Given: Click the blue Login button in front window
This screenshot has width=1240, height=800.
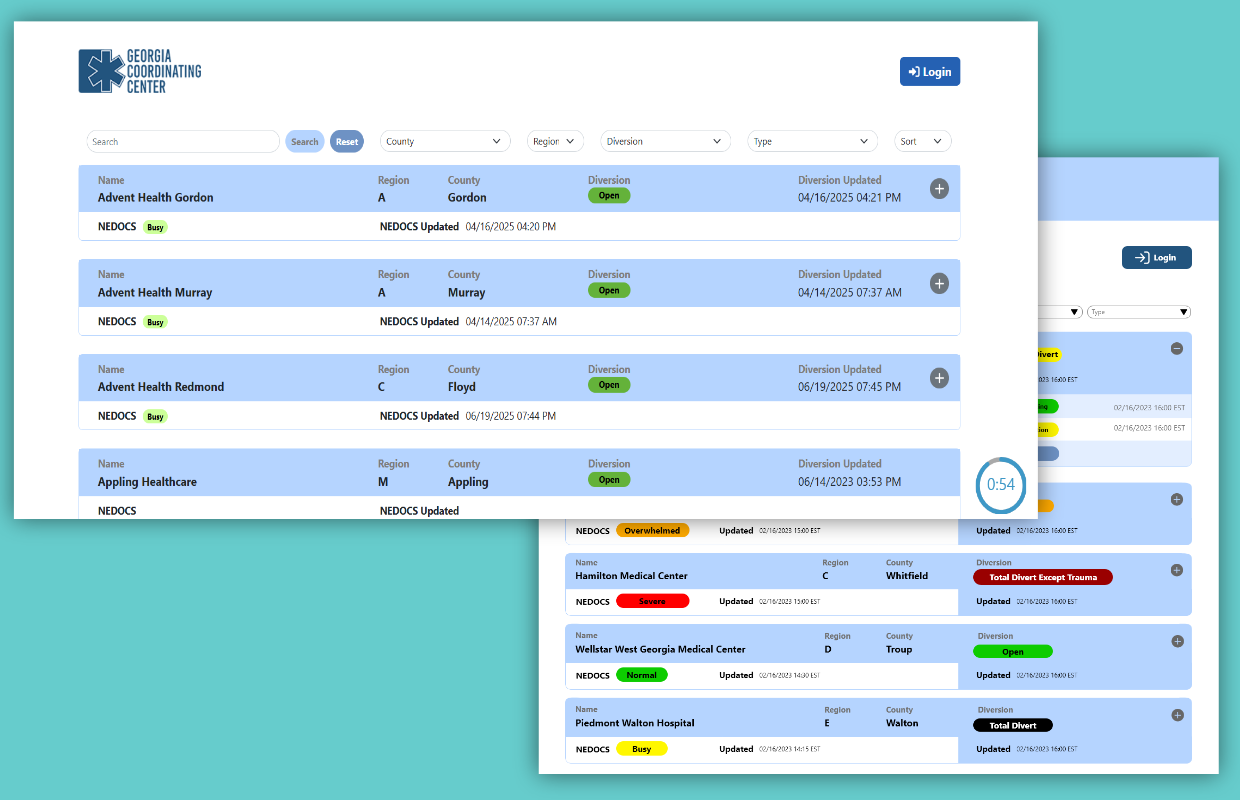Looking at the screenshot, I should click(x=929, y=72).
